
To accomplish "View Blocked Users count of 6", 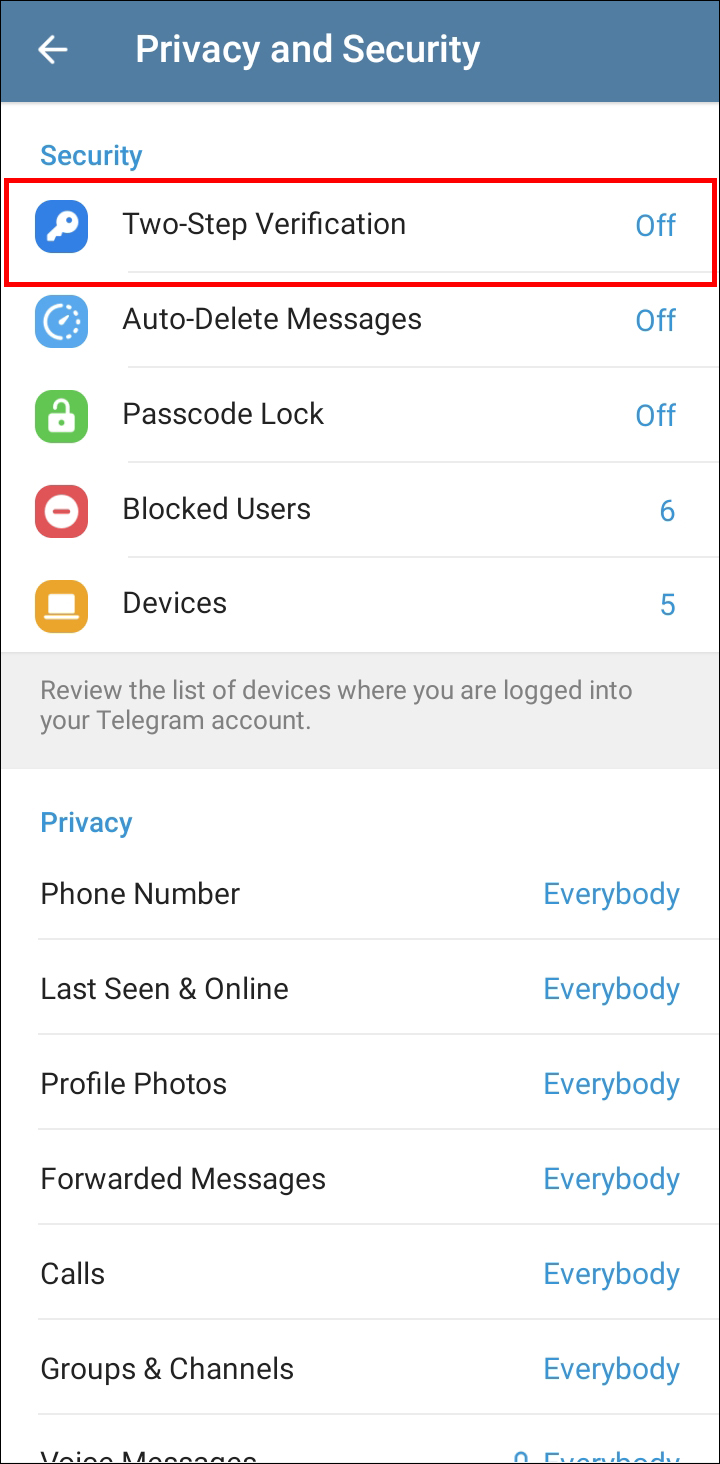I will [667, 511].
